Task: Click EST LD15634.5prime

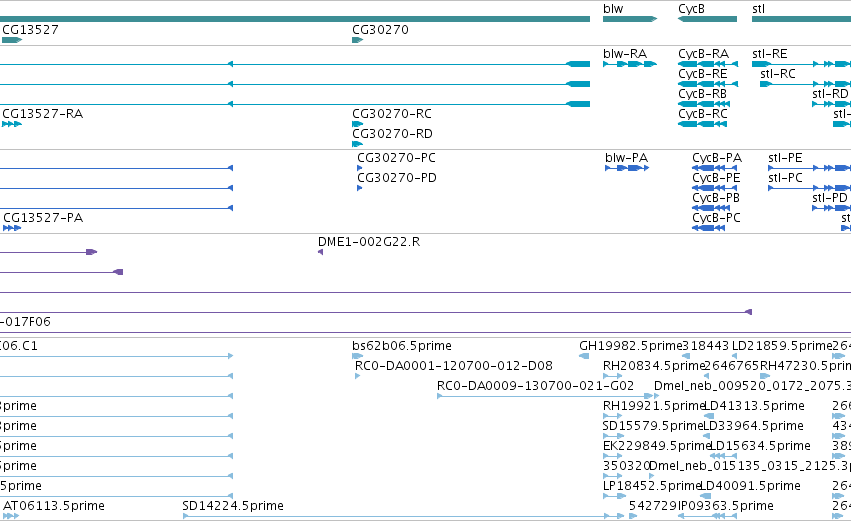Action: tap(760, 447)
